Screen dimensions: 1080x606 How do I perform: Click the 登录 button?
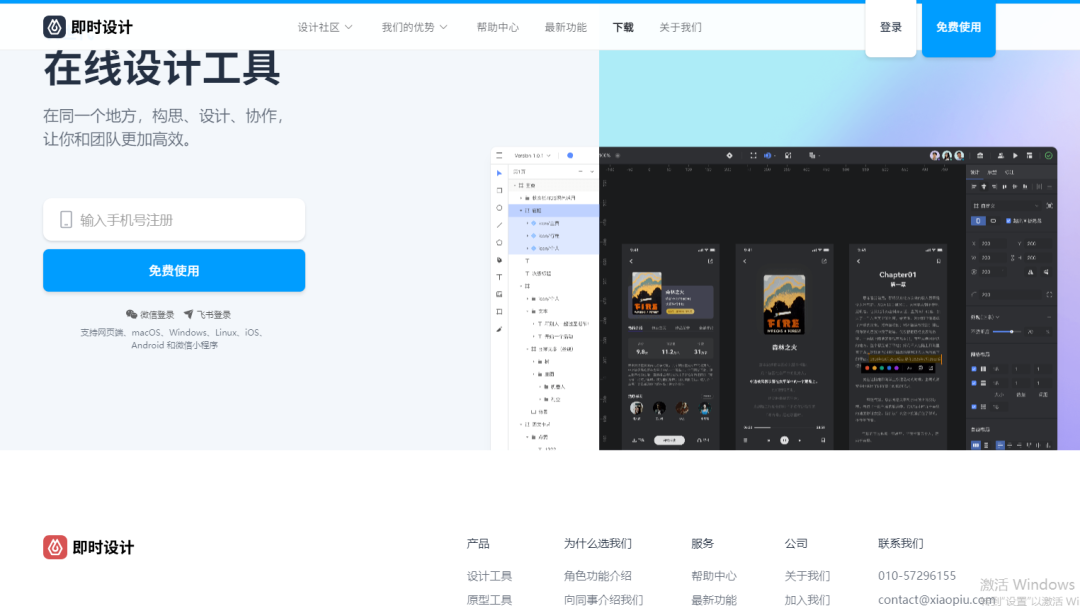(x=891, y=27)
